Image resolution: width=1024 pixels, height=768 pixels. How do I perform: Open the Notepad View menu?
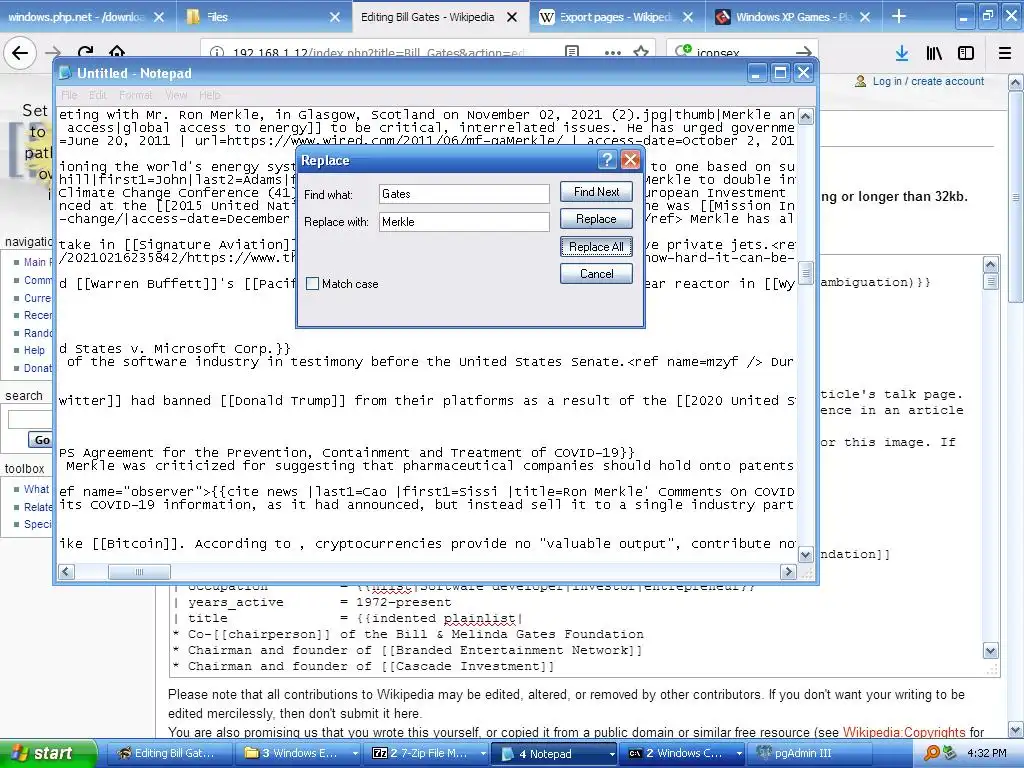pyautogui.click(x=176, y=95)
